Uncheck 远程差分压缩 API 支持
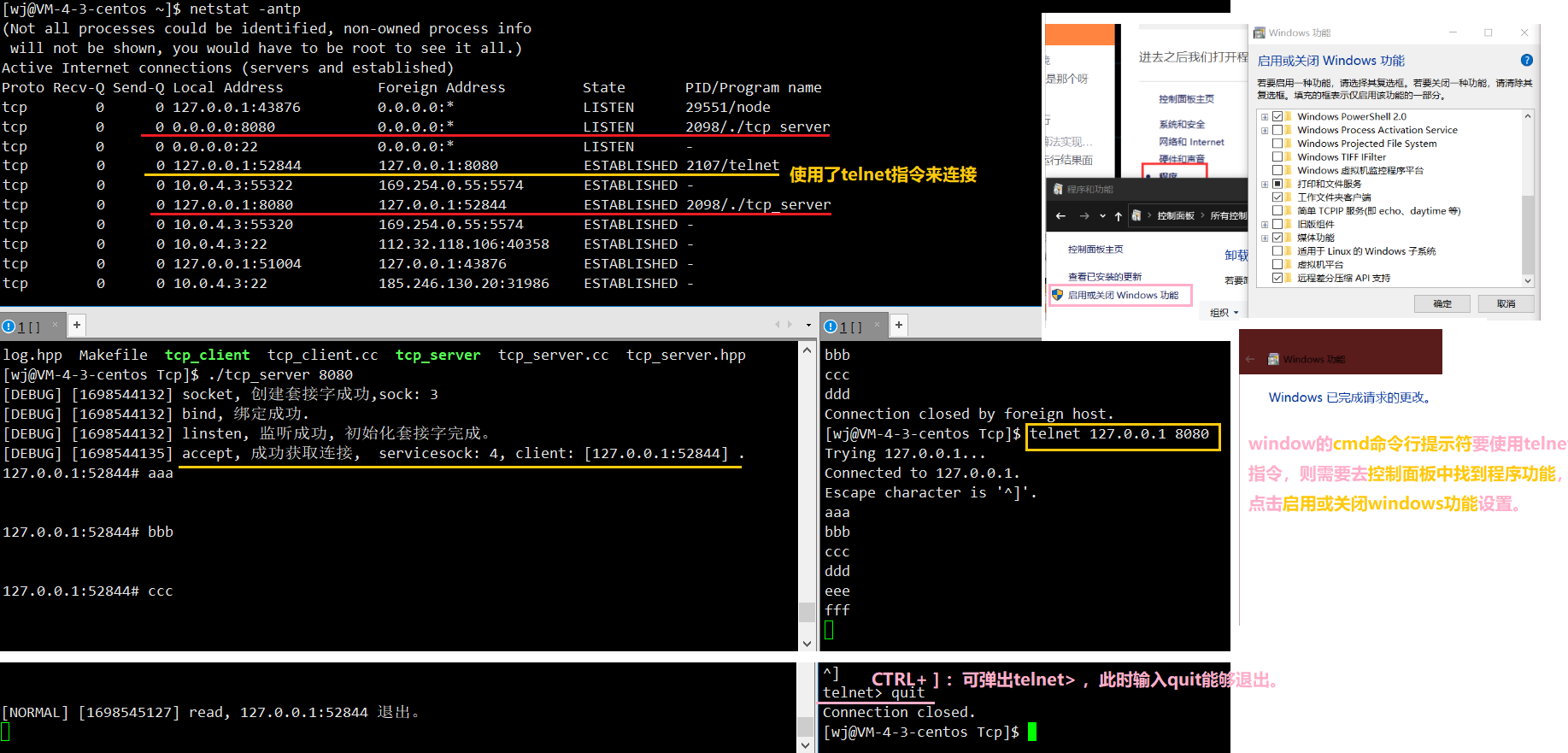Image resolution: width=1568 pixels, height=753 pixels. click(1277, 278)
